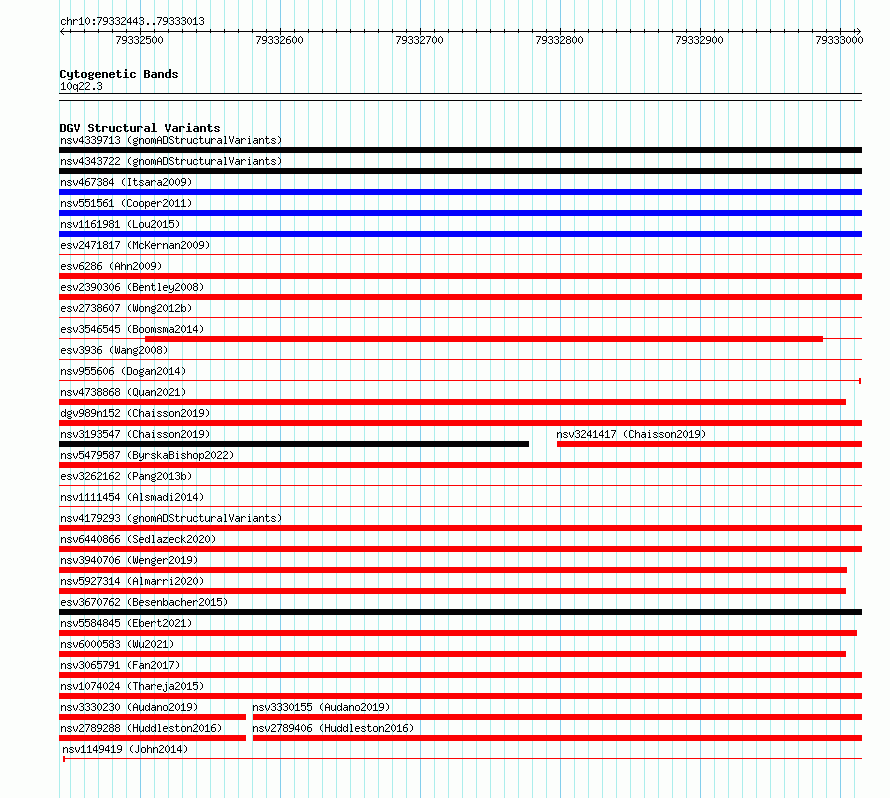Click ruler position 79332500
890x798 pixels.
pyautogui.click(x=139, y=40)
